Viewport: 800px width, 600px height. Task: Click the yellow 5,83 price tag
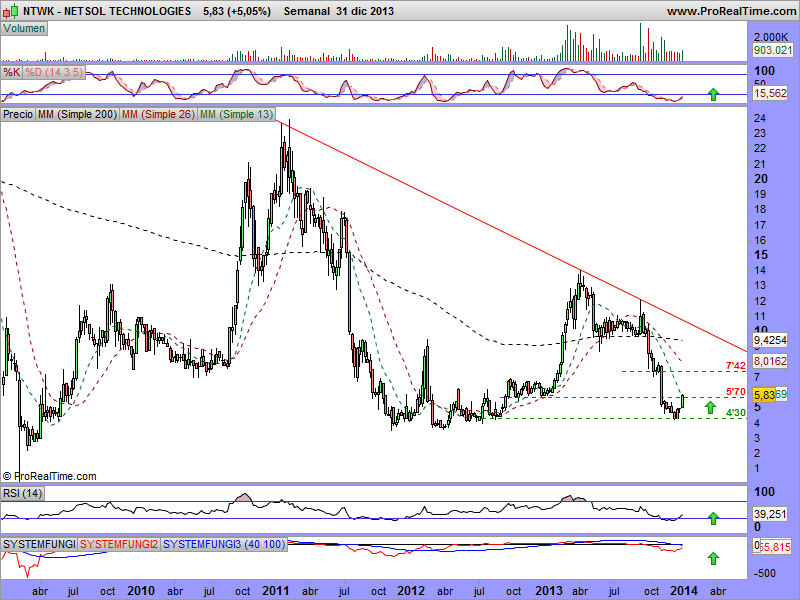[x=764, y=395]
